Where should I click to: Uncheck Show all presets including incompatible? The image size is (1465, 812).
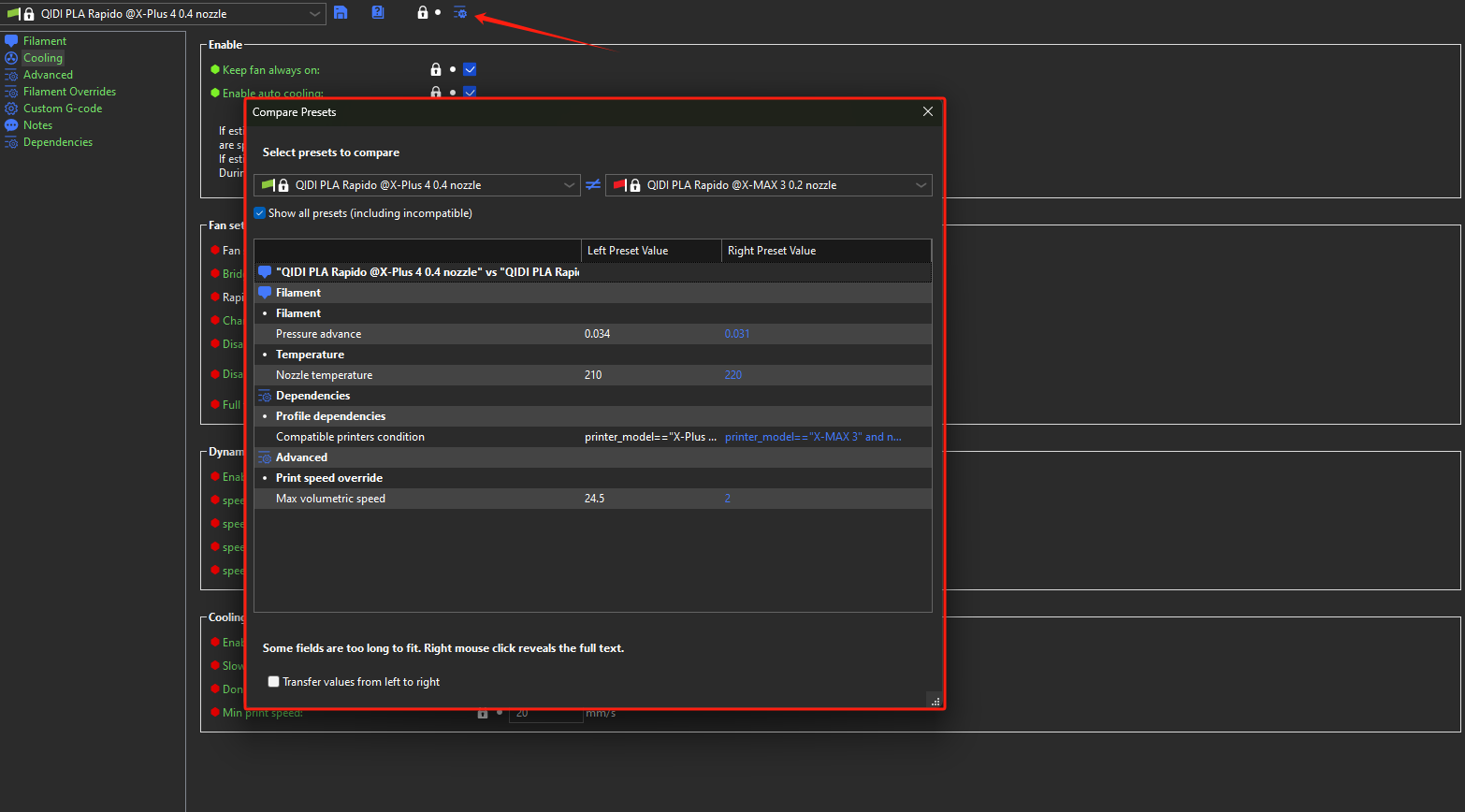tap(259, 212)
